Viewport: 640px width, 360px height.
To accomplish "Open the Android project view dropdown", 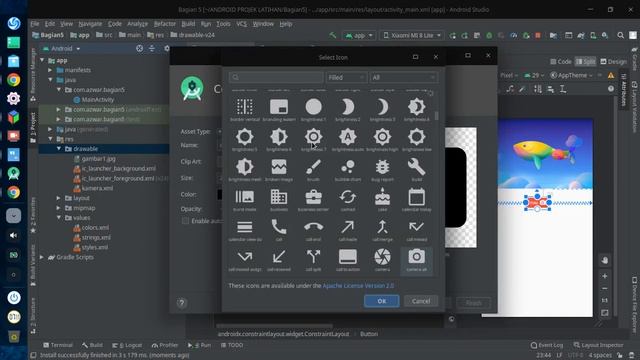I will coord(62,48).
